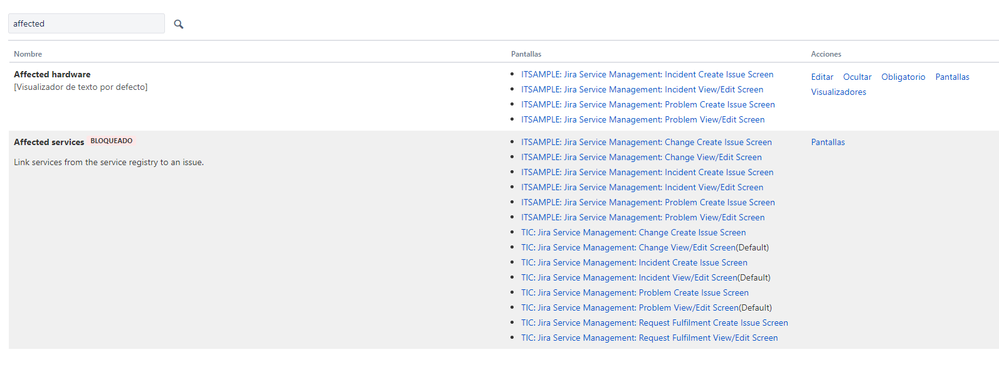
Task: Open TIC Change Create Issue Screen link
Action: [x=633, y=233]
